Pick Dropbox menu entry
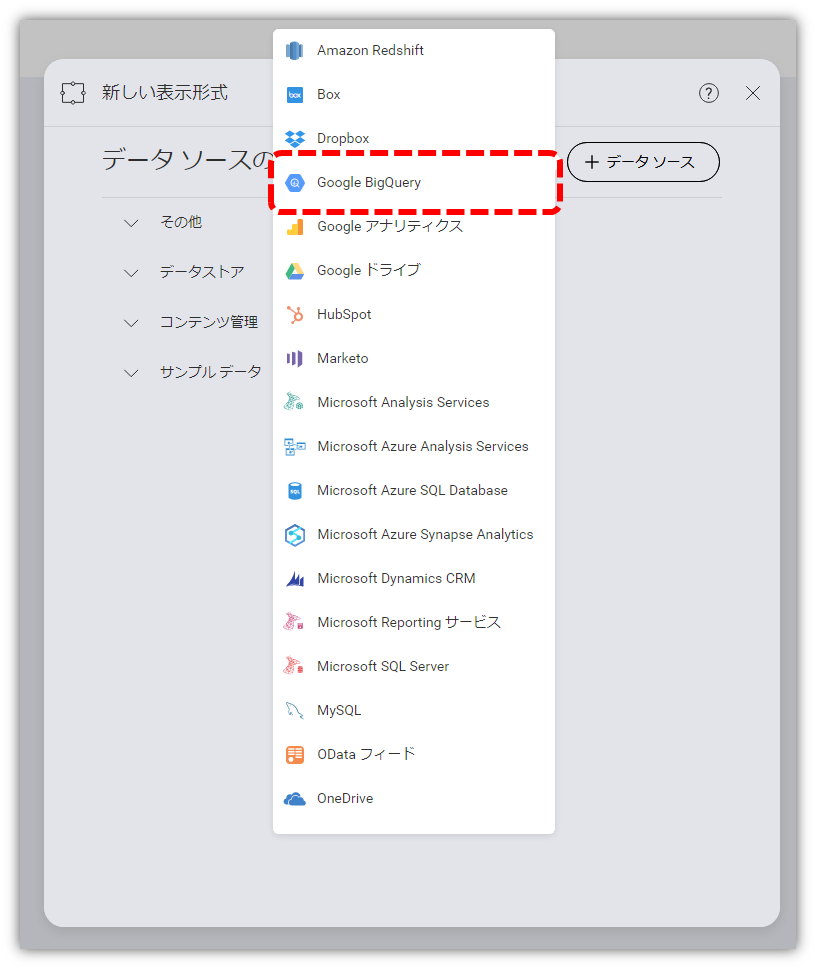This screenshot has width=816, height=969. (414, 138)
